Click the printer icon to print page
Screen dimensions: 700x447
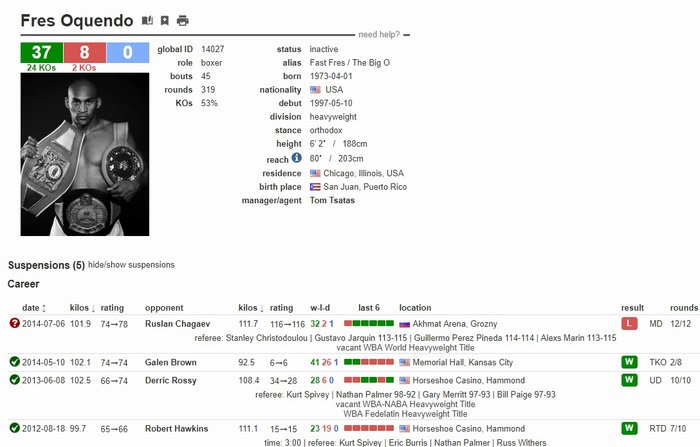coord(182,20)
